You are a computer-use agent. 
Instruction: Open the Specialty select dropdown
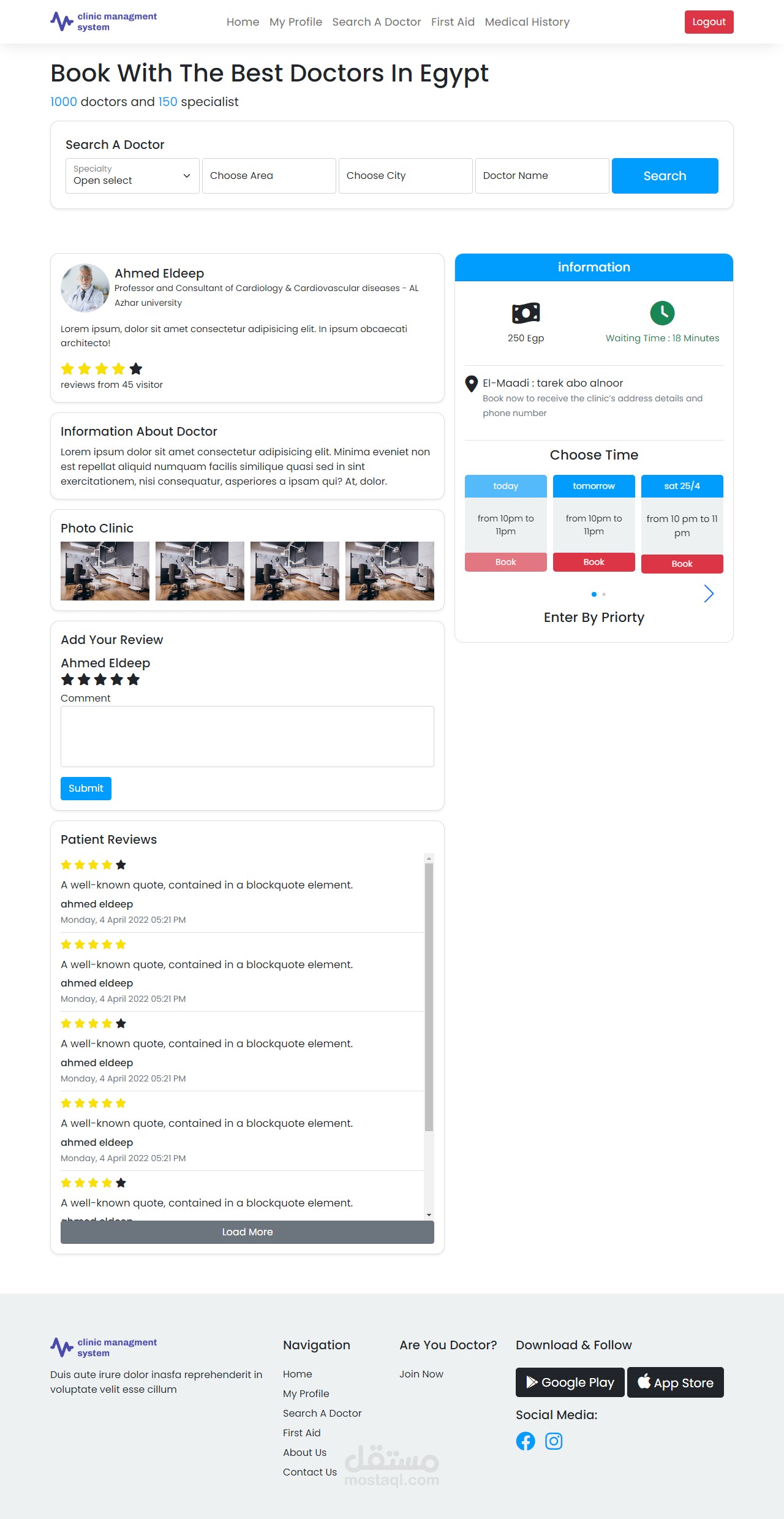(132, 176)
